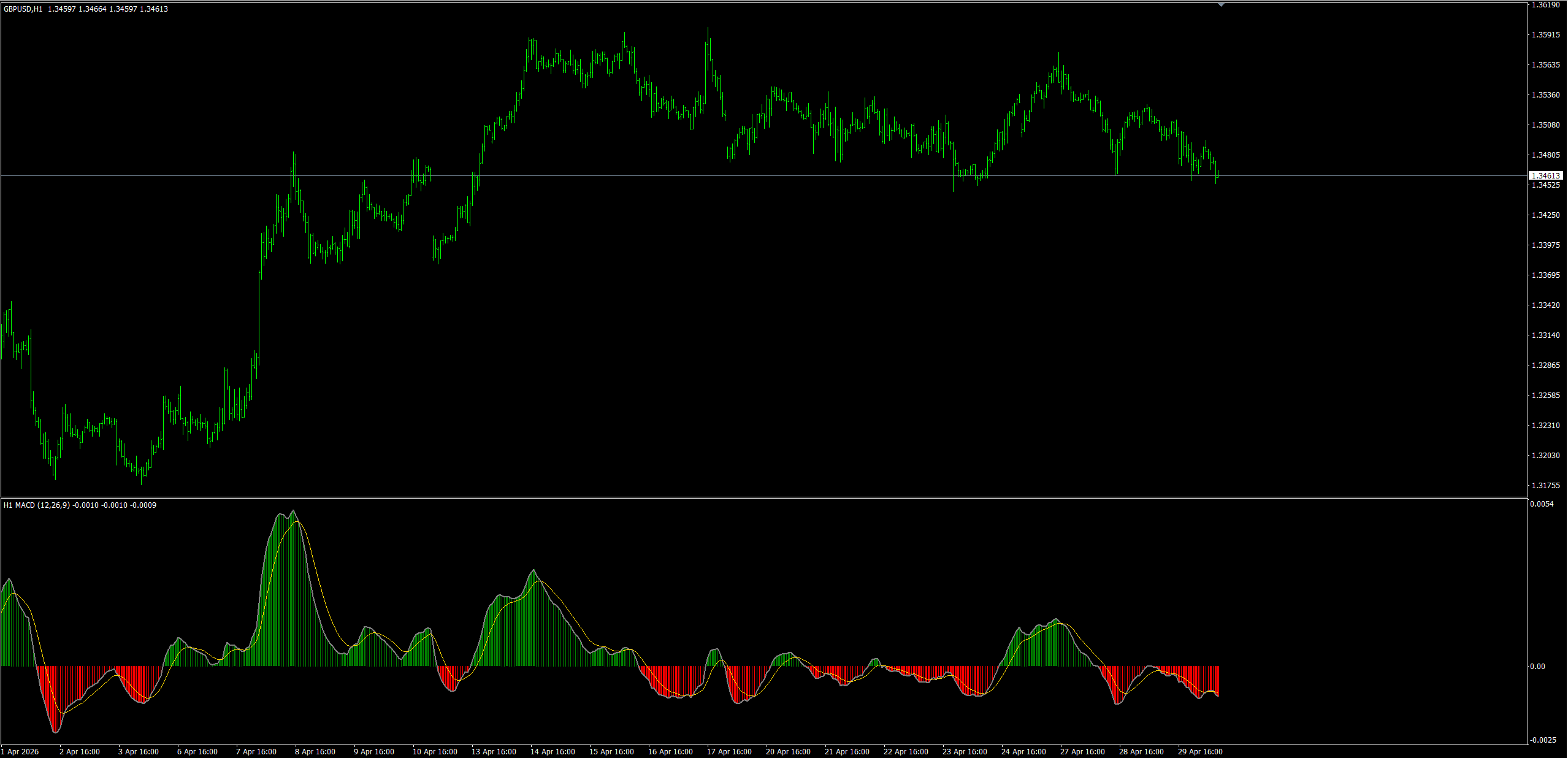Click the 23 Apr 16:00 time label
Viewport: 1568px width, 758px height.
point(965,752)
